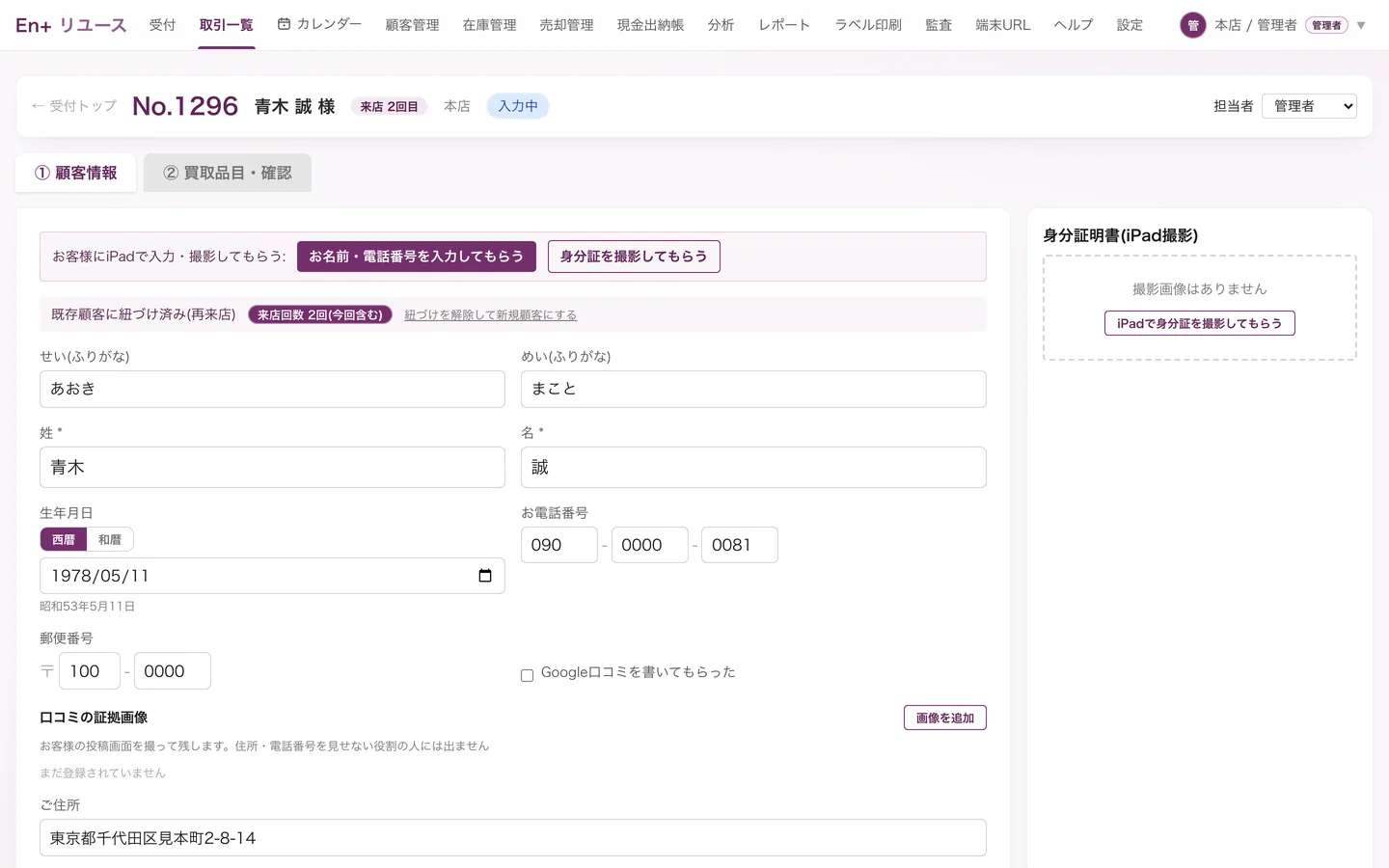Click the 名 field containing 誠
The height and width of the screenshot is (868, 1389).
753,467
